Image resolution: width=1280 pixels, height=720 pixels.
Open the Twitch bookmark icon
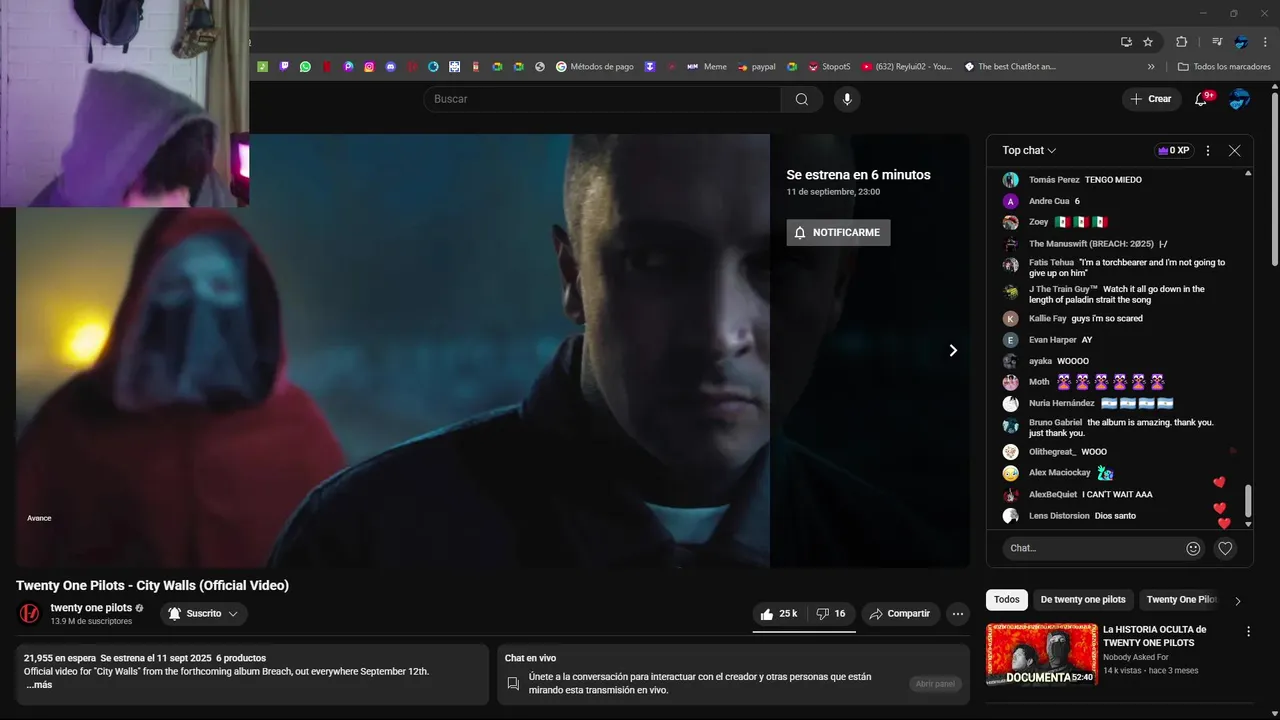click(x=284, y=67)
